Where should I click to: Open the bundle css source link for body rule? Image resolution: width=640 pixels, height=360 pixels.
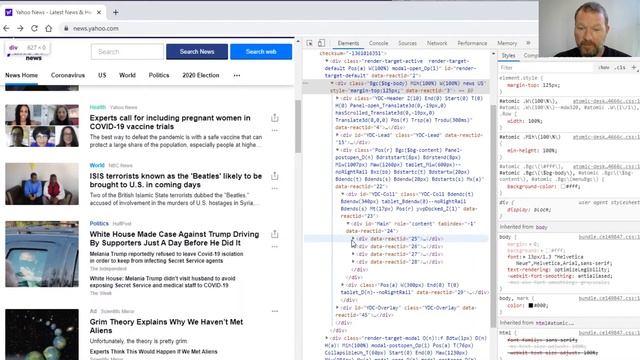pyautogui.click(x=609, y=237)
